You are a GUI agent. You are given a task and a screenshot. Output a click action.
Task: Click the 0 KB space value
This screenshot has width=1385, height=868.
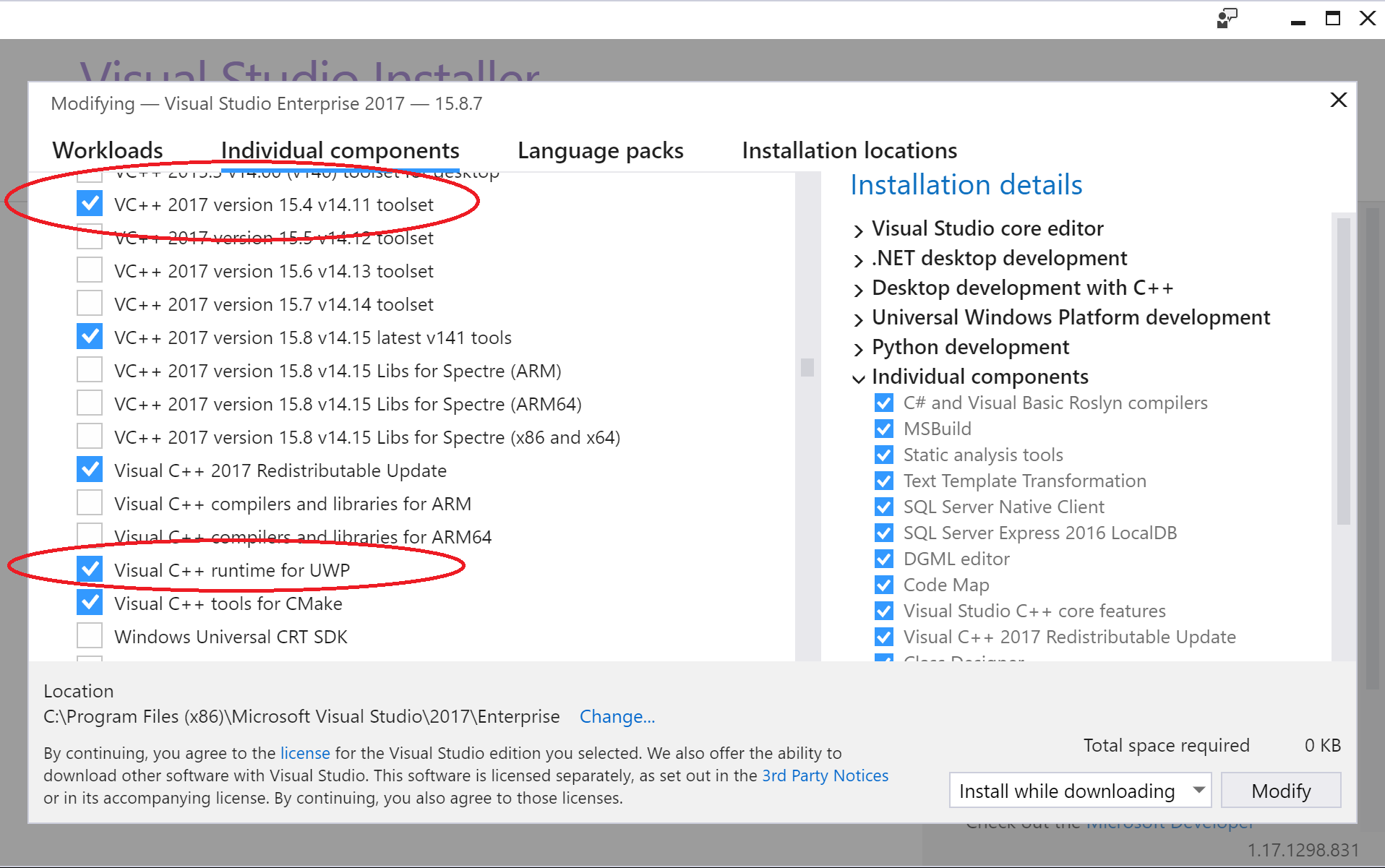pyautogui.click(x=1322, y=745)
